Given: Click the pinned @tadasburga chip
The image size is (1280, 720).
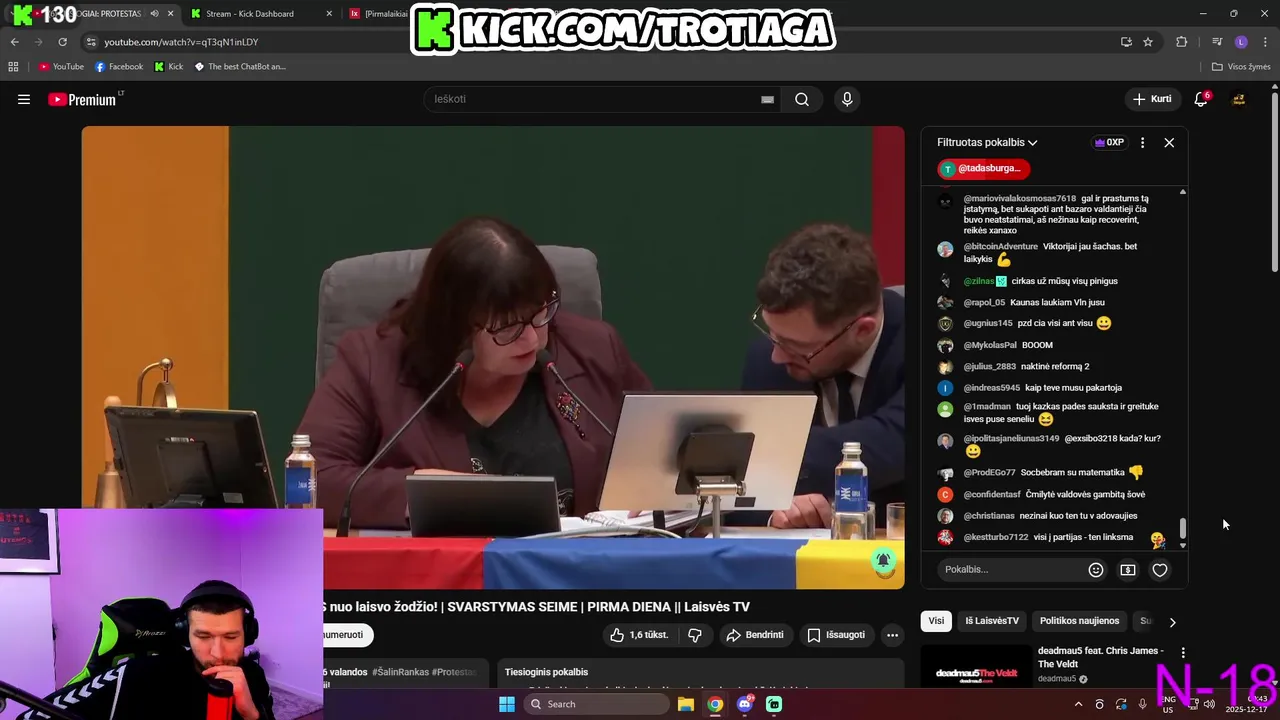Looking at the screenshot, I should (x=984, y=168).
